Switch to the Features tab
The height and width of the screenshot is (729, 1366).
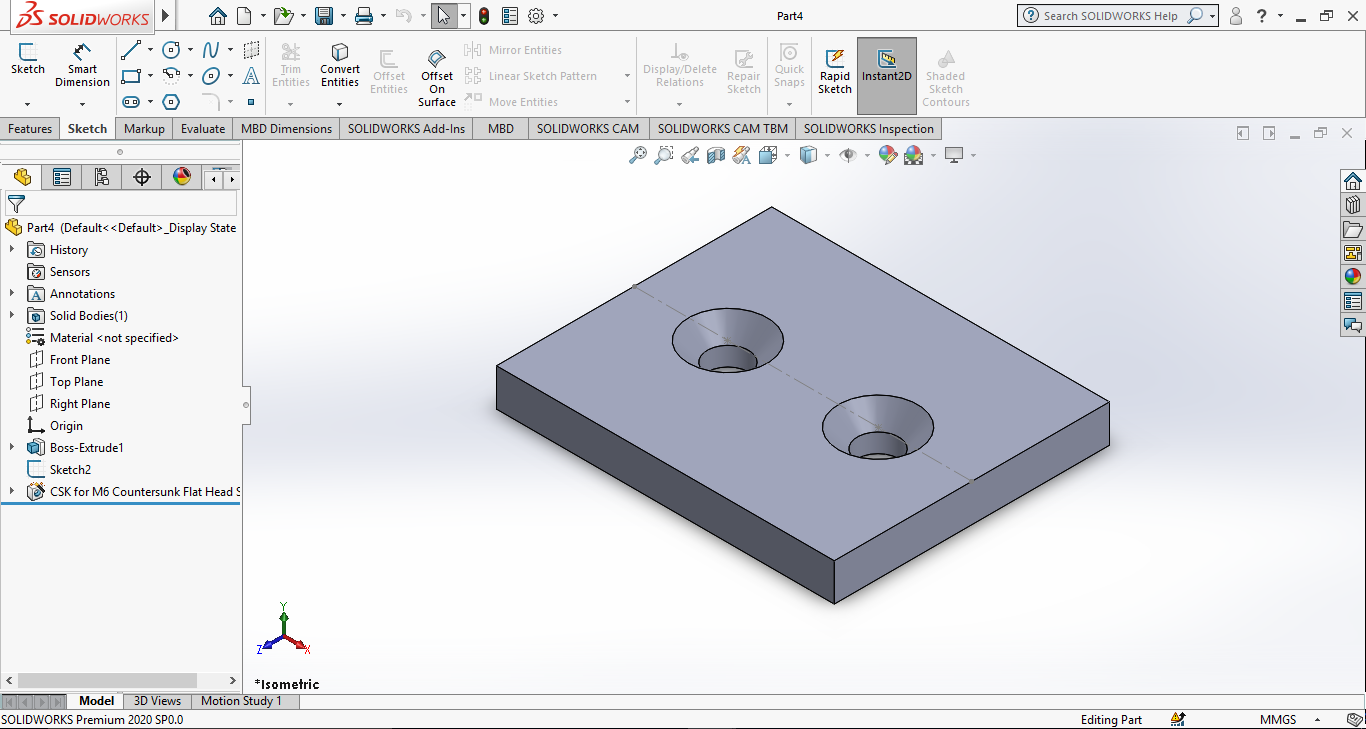[x=30, y=129]
